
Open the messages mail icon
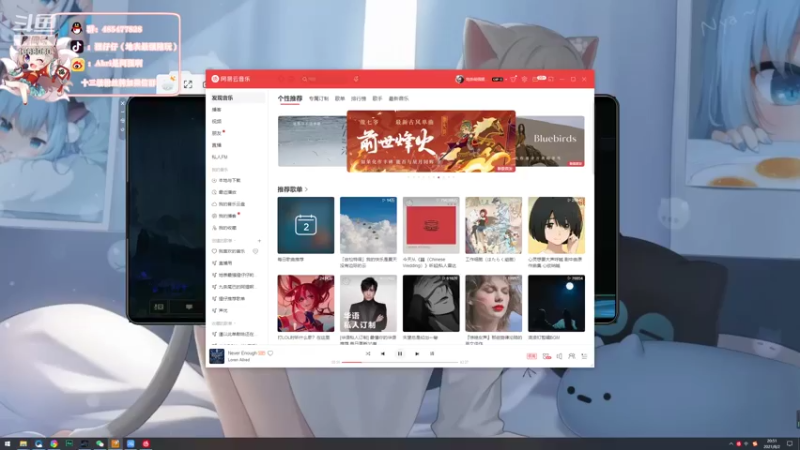click(x=536, y=79)
